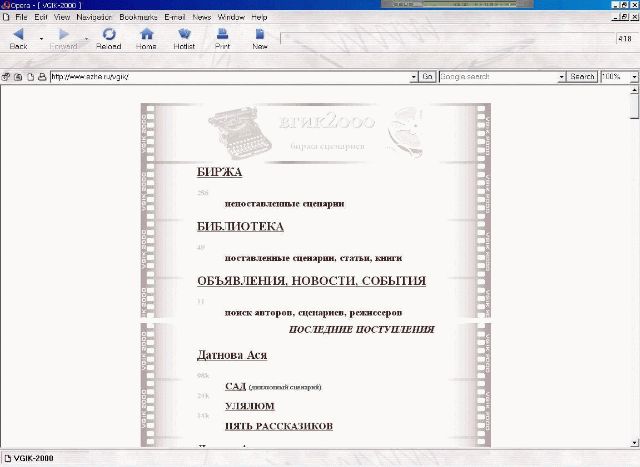Image resolution: width=640 pixels, height=467 pixels.
Task: Click the Go button
Action: tap(427, 77)
